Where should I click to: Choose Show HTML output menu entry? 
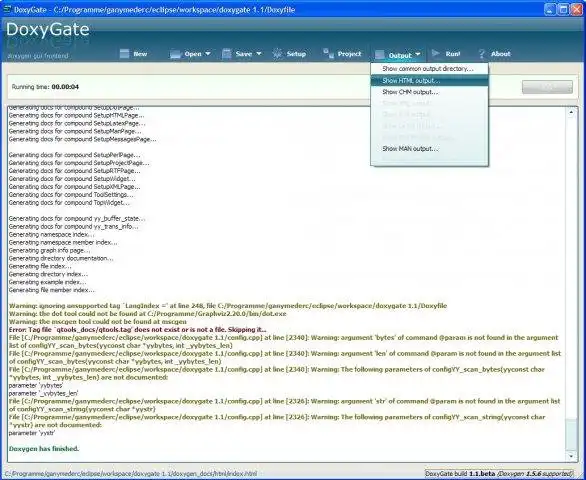[x=429, y=80]
